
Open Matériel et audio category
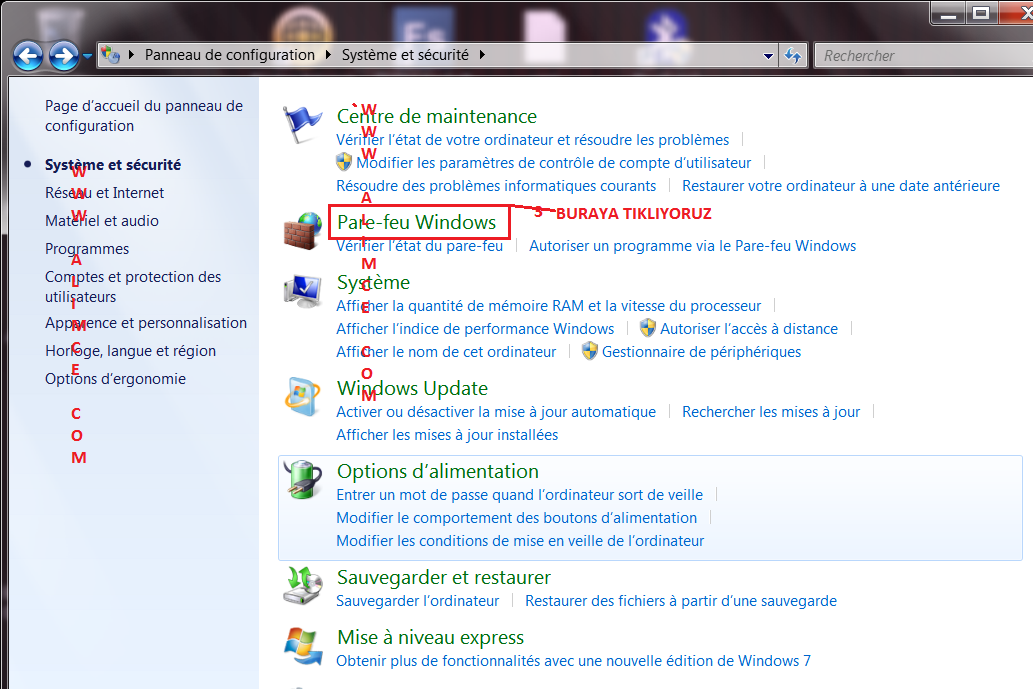(x=101, y=221)
